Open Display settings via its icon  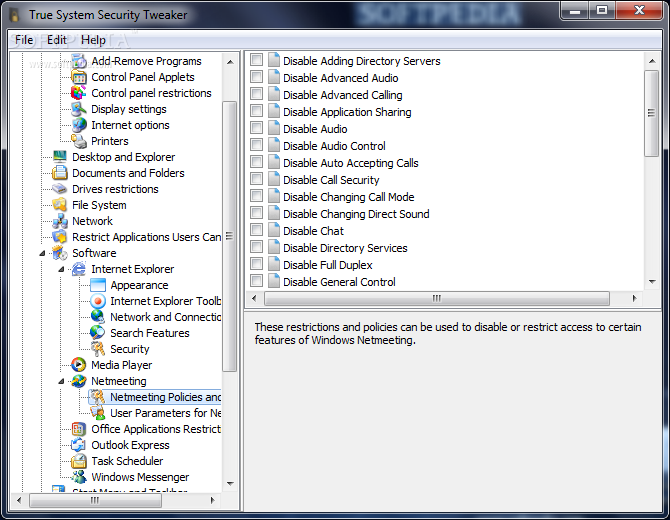point(79,109)
